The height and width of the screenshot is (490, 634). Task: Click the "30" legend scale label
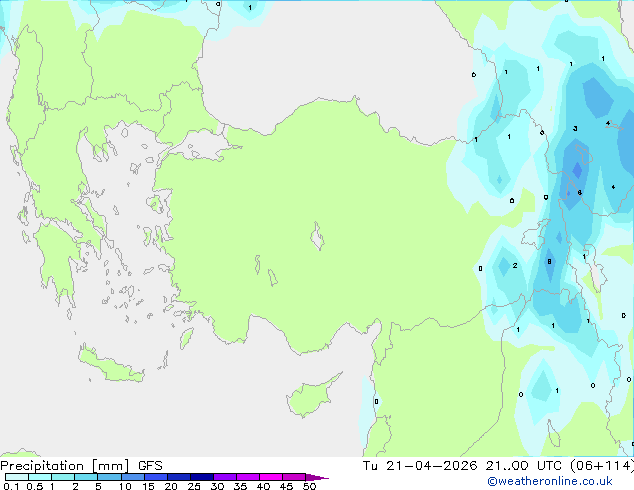(217, 486)
